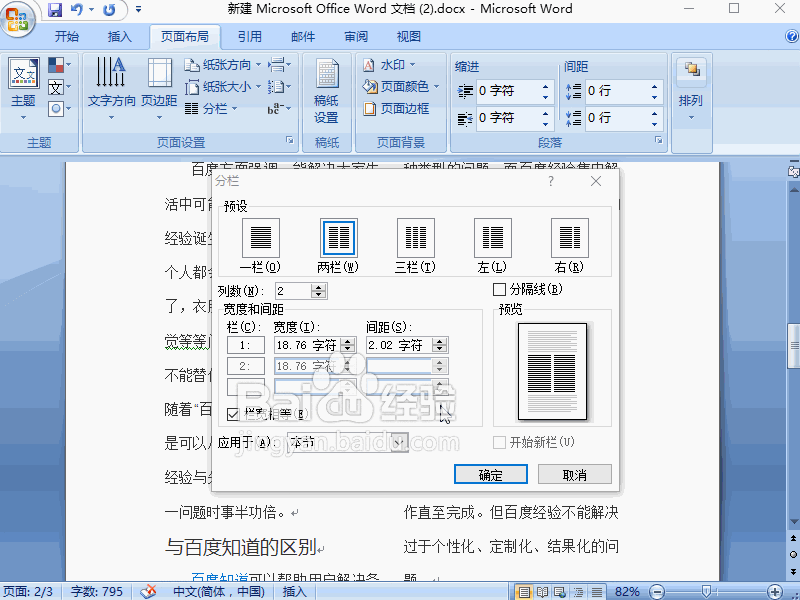800x600 pixels.
Task: Open page breaks menu icon
Action: (x=279, y=65)
